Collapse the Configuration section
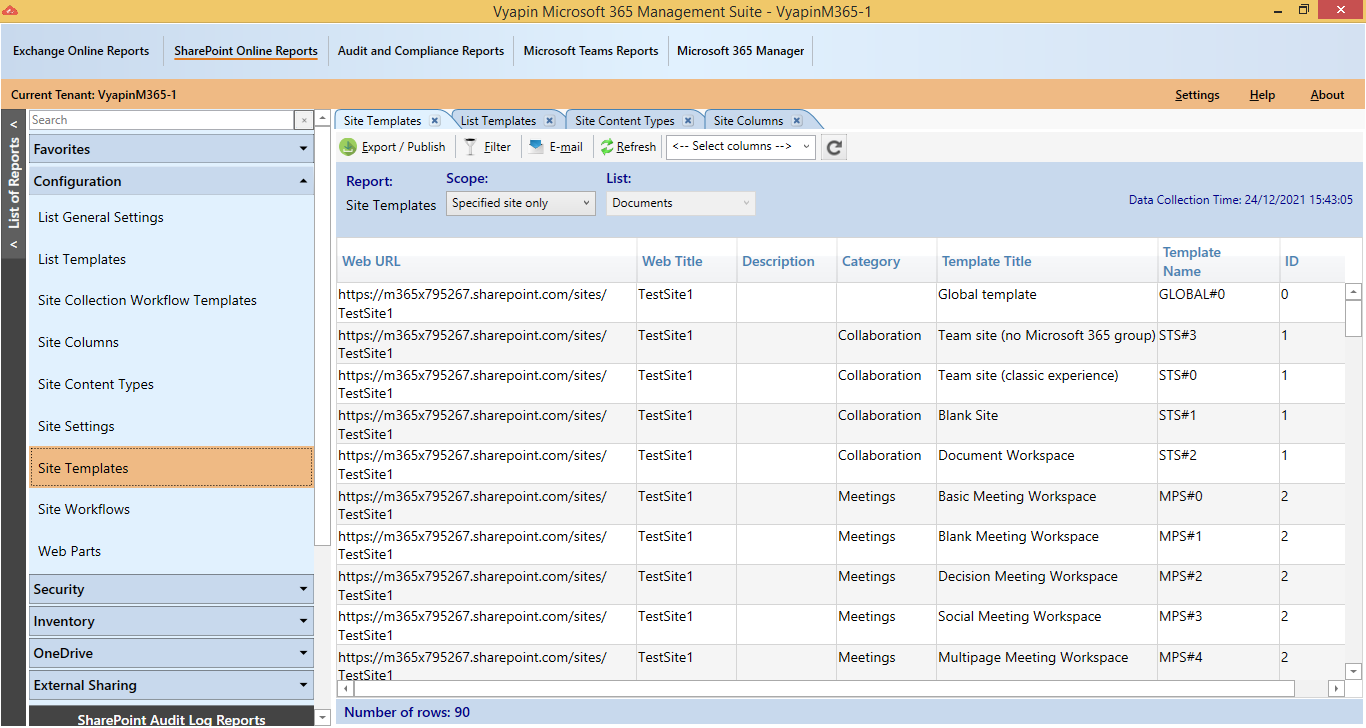This screenshot has height=728, width=1366. (171, 181)
